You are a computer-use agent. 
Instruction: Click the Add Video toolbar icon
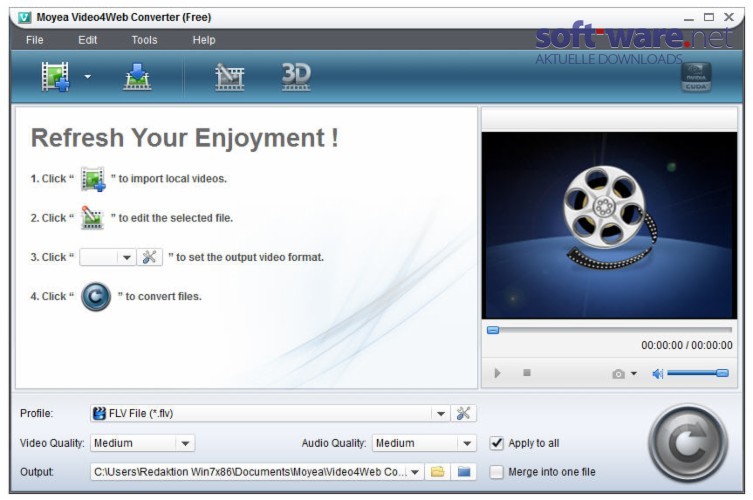[x=55, y=76]
